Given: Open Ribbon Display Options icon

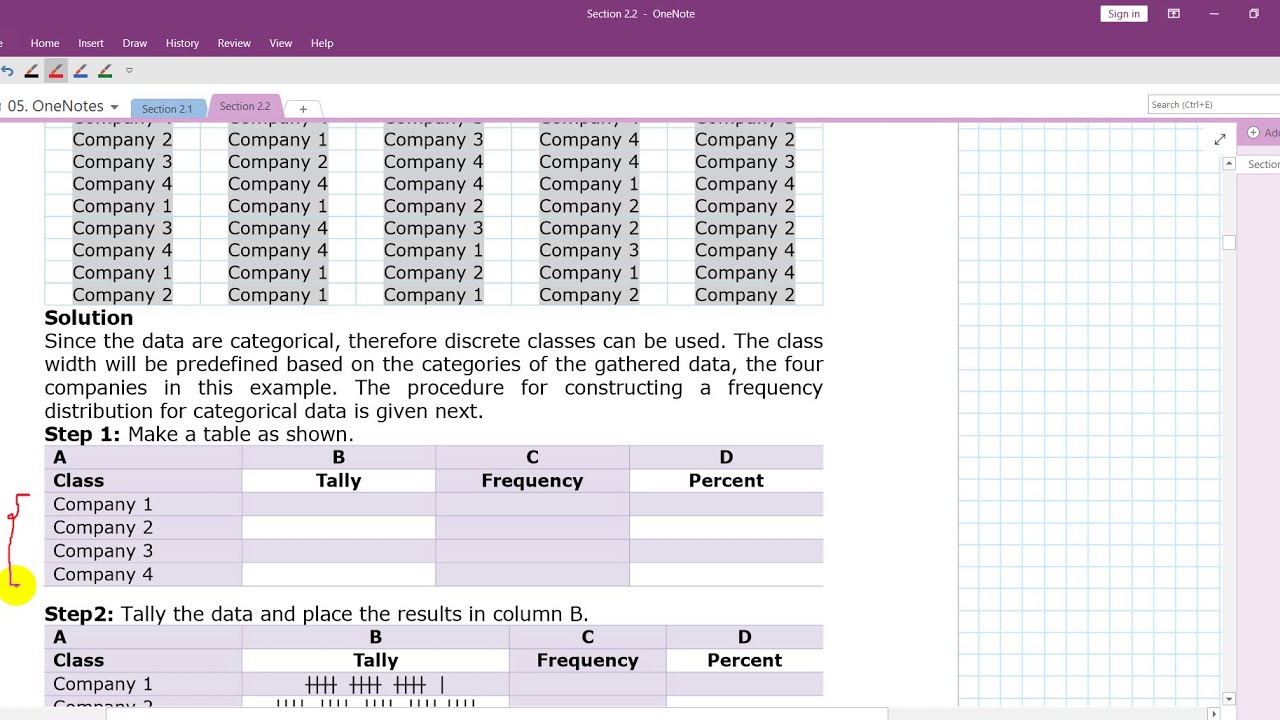Looking at the screenshot, I should point(1174,14).
